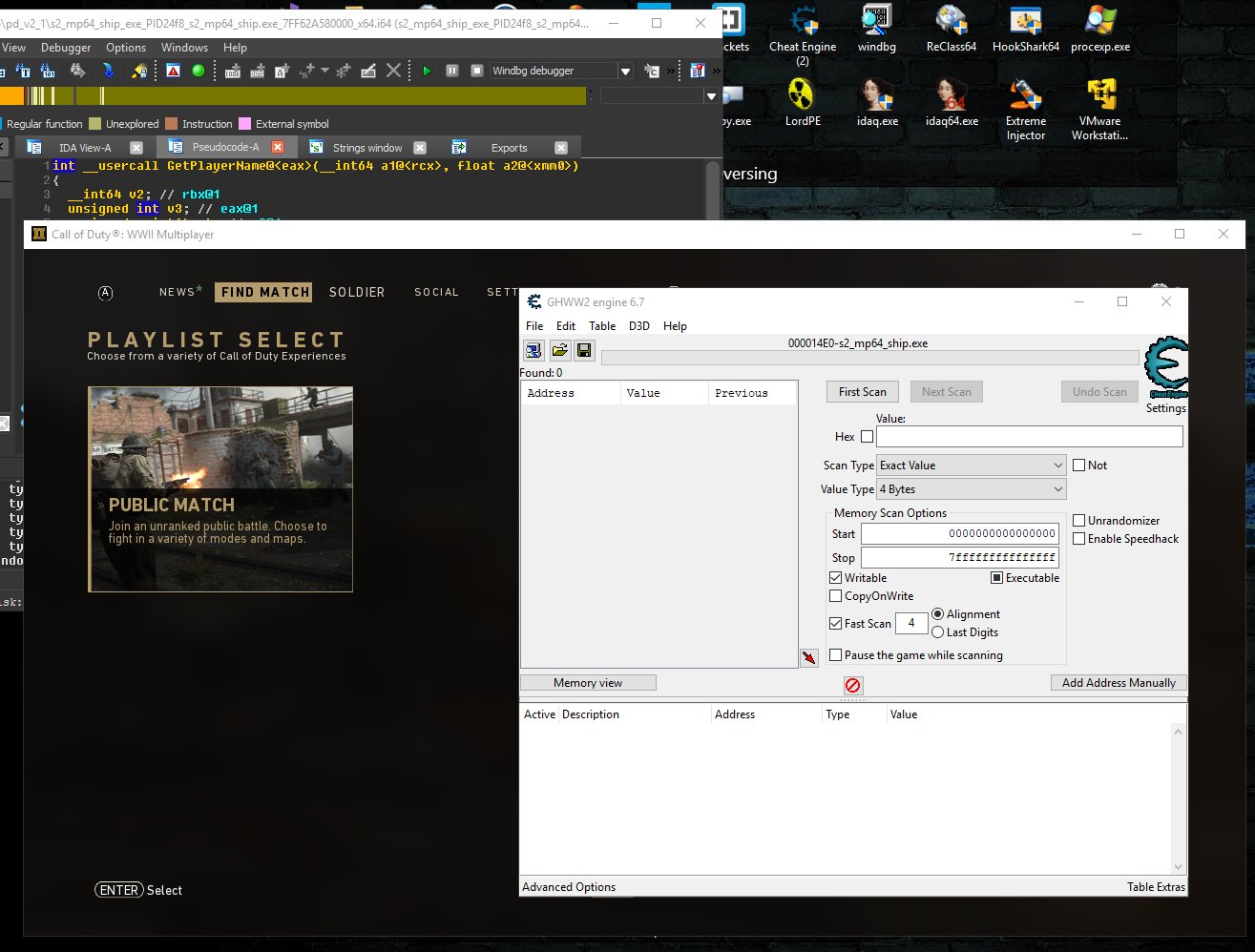Toggle the Hex checkbox

867,437
